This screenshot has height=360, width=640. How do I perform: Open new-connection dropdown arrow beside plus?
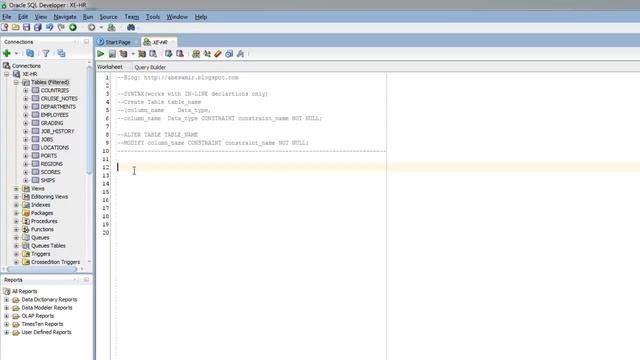(x=16, y=53)
